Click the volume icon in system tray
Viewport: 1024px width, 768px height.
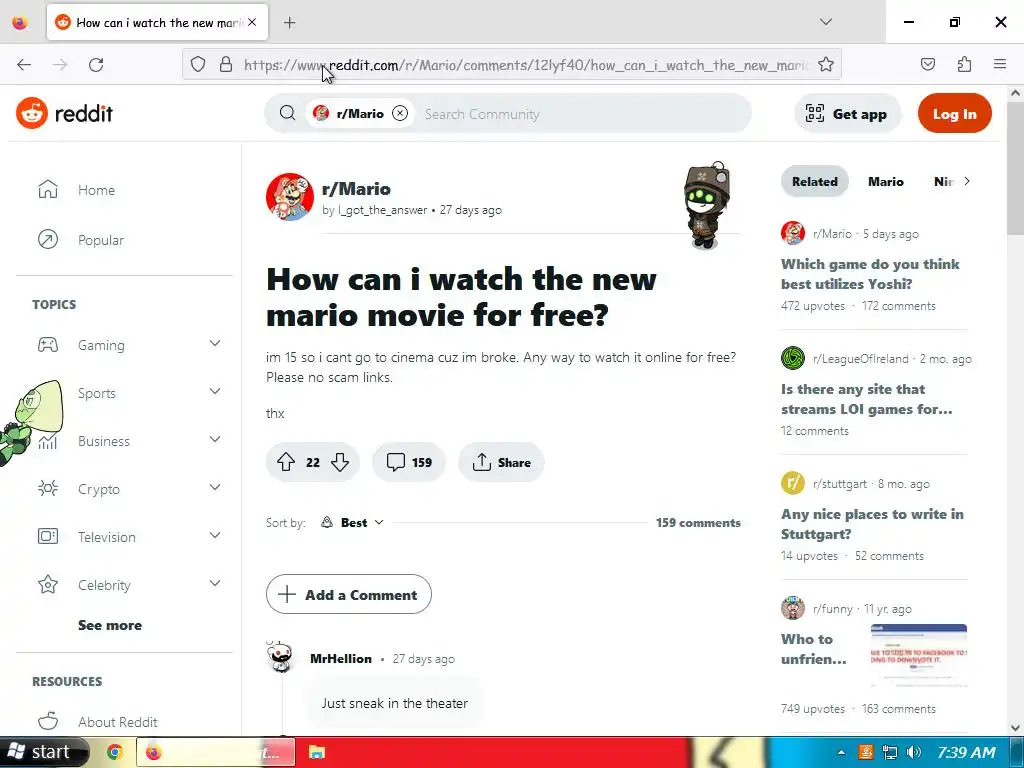coord(914,752)
